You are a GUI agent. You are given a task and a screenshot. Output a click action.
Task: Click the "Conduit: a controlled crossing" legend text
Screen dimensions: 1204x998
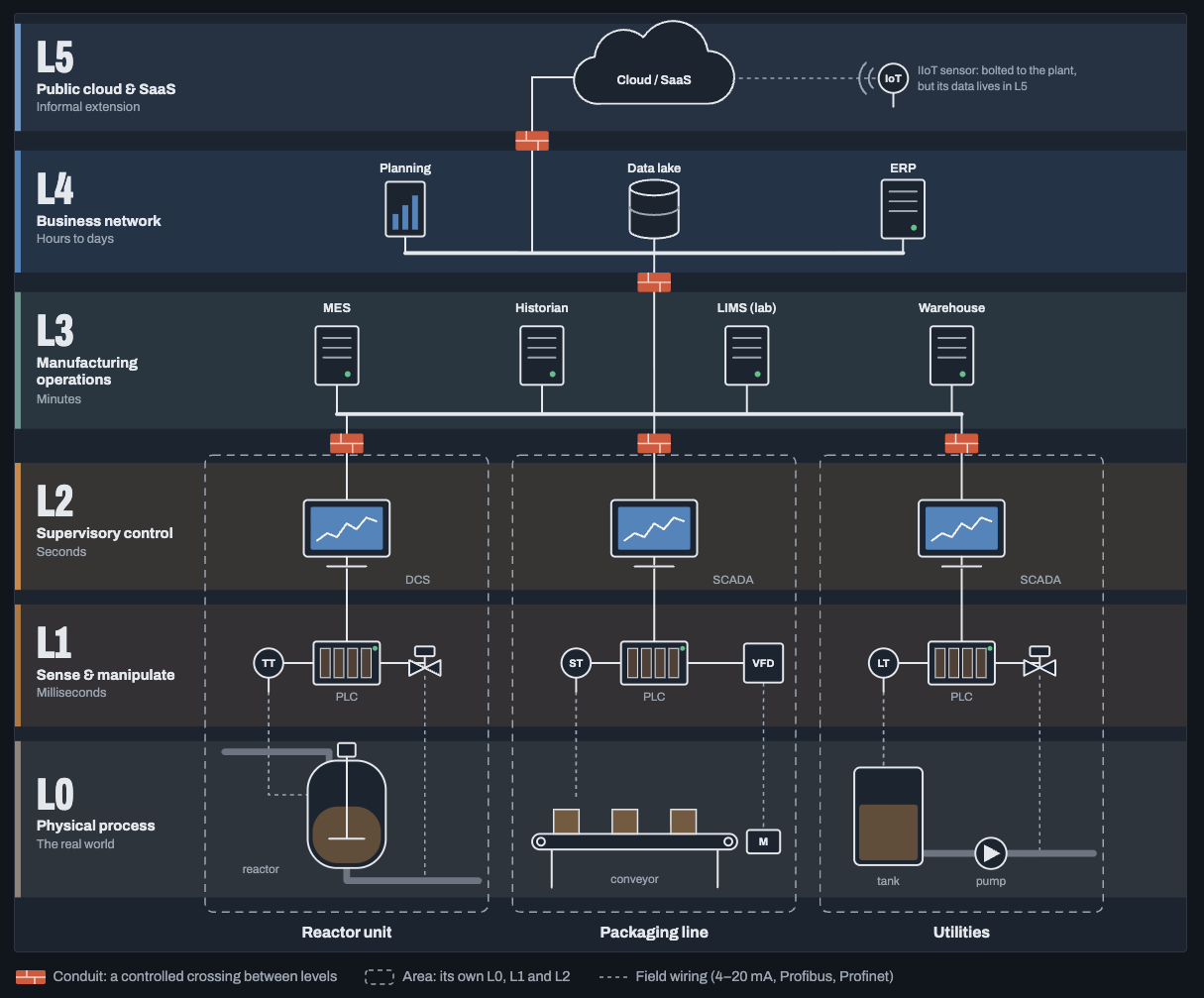pos(195,976)
